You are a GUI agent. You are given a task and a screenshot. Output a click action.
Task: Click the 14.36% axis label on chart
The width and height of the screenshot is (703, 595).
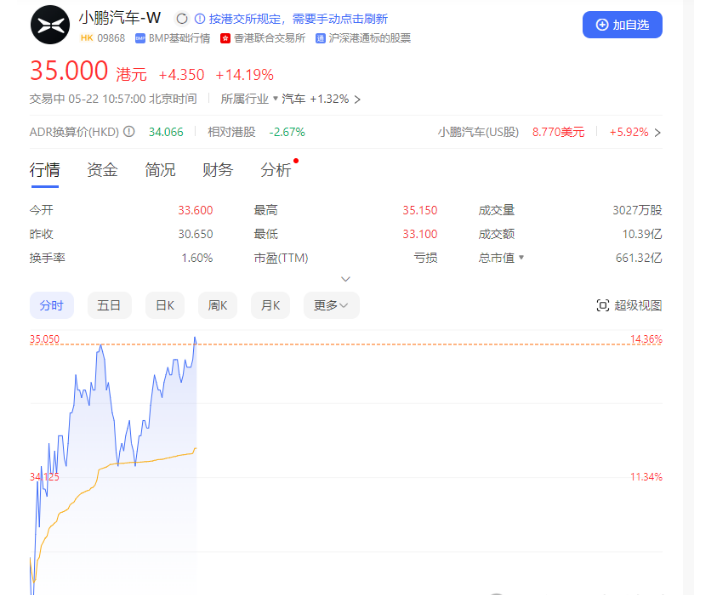pos(646,339)
